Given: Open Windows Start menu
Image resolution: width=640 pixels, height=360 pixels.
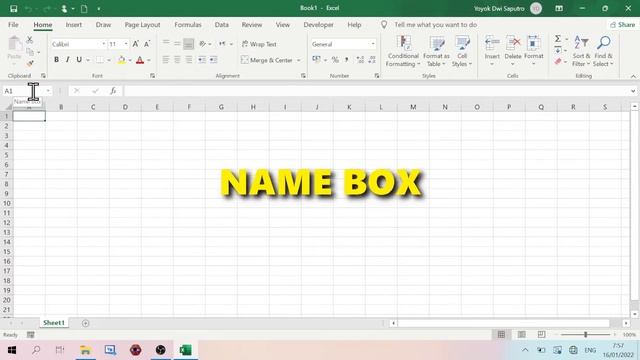Looking at the screenshot, I should 12,350.
